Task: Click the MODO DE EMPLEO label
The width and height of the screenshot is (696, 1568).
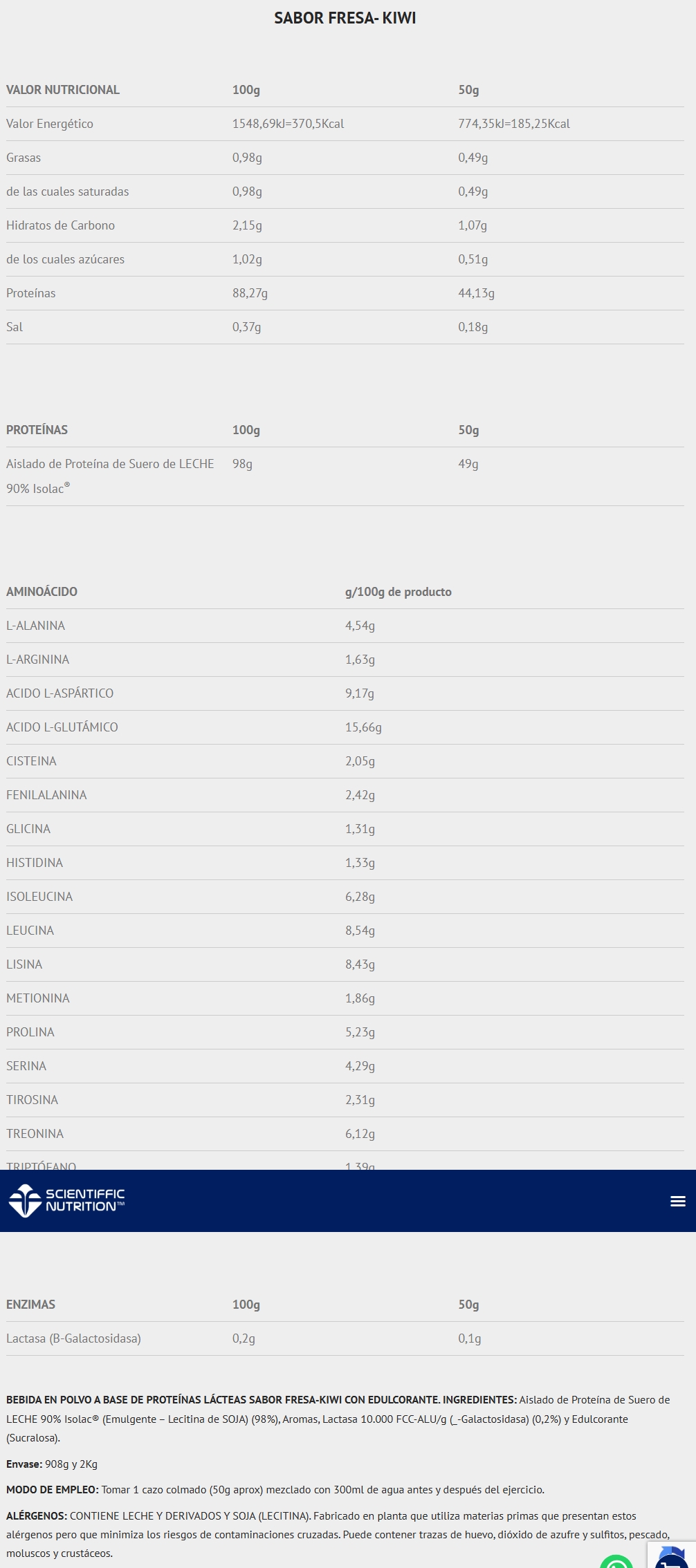Action: coord(53,1490)
